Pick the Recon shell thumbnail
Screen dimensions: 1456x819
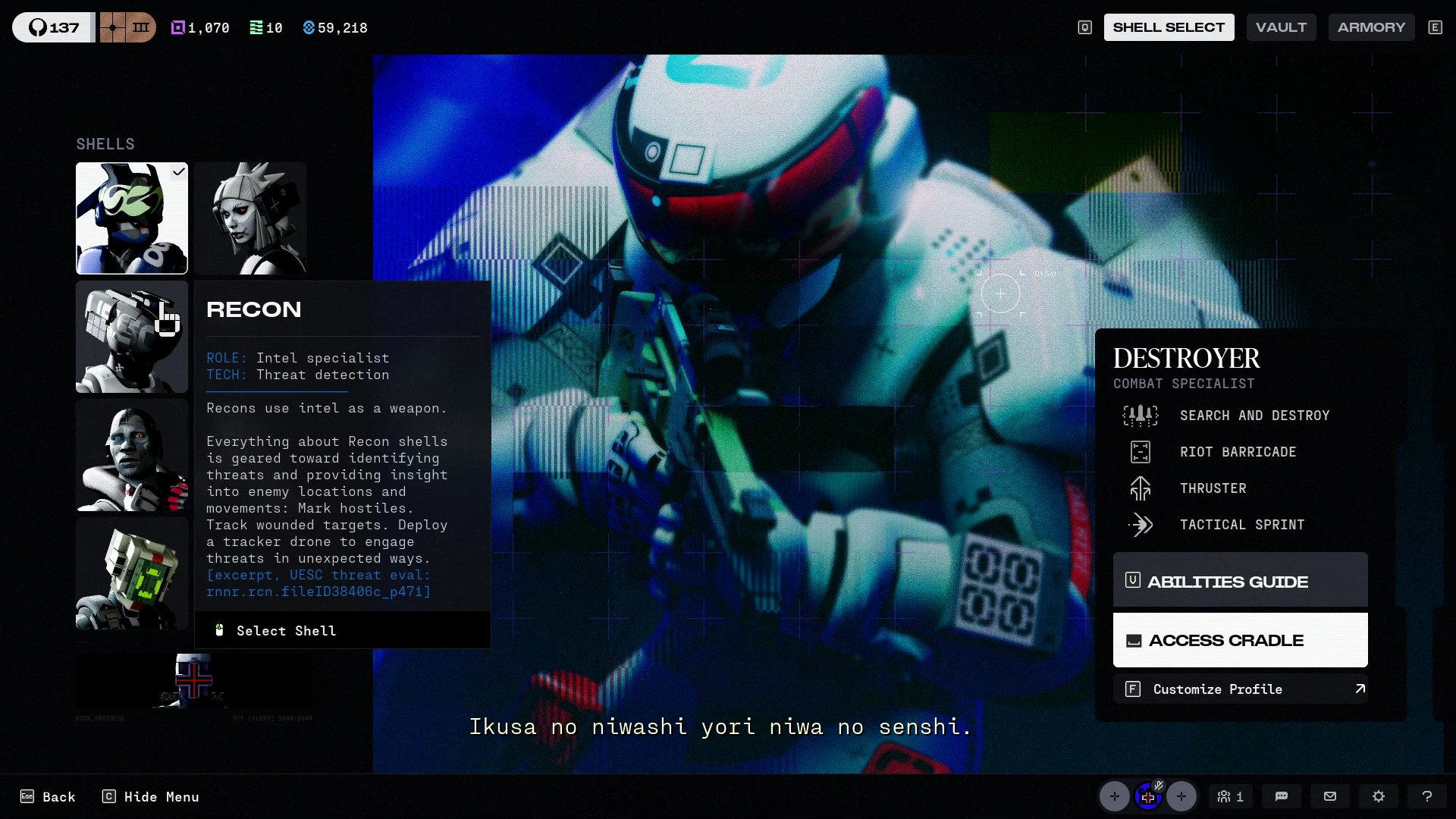click(132, 337)
